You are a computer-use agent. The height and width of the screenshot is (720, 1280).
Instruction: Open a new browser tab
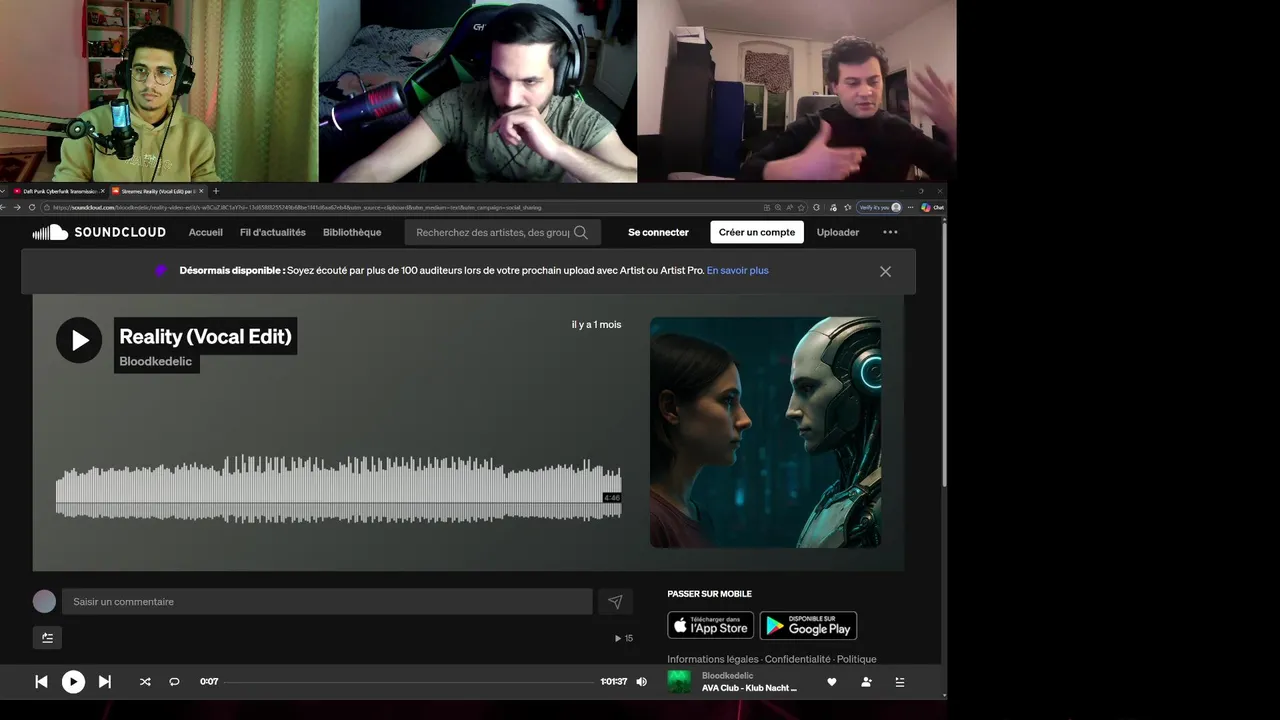point(216,191)
